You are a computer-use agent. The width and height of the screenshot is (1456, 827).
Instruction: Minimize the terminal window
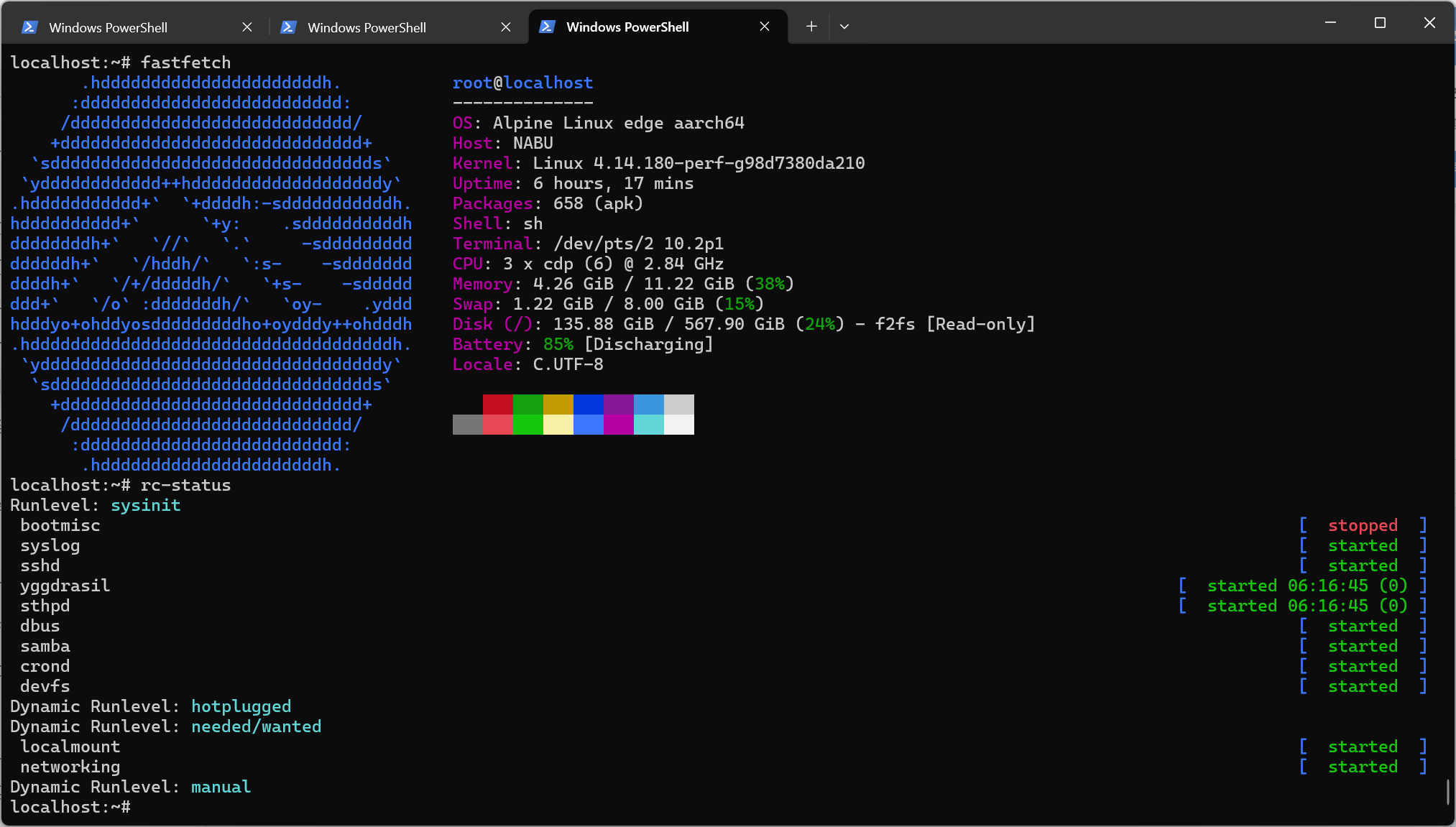pyautogui.click(x=1330, y=23)
